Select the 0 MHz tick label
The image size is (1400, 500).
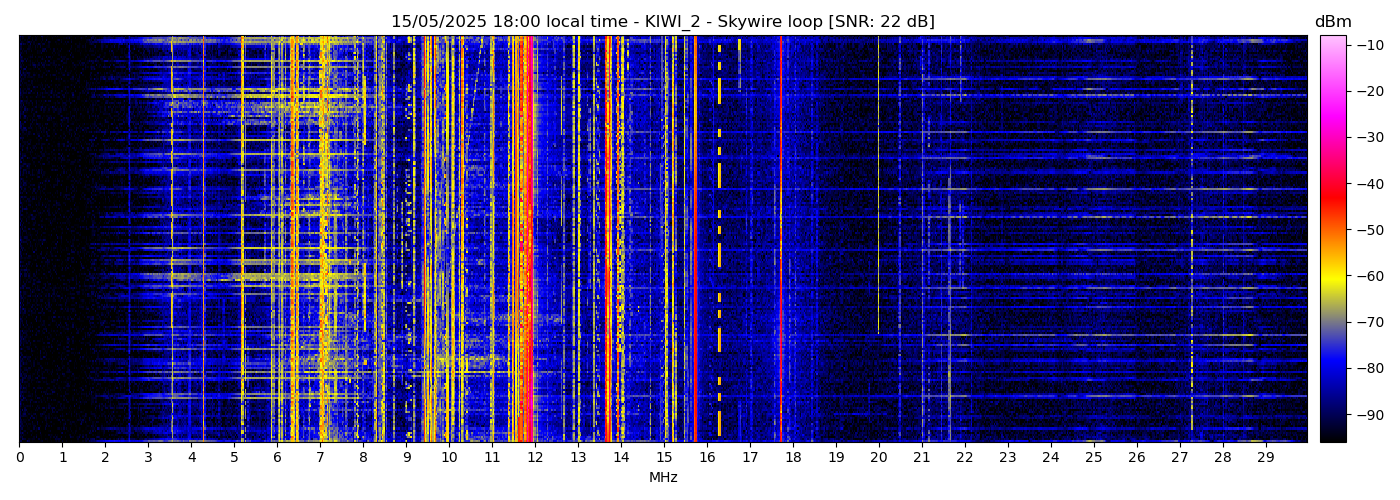click(19, 457)
